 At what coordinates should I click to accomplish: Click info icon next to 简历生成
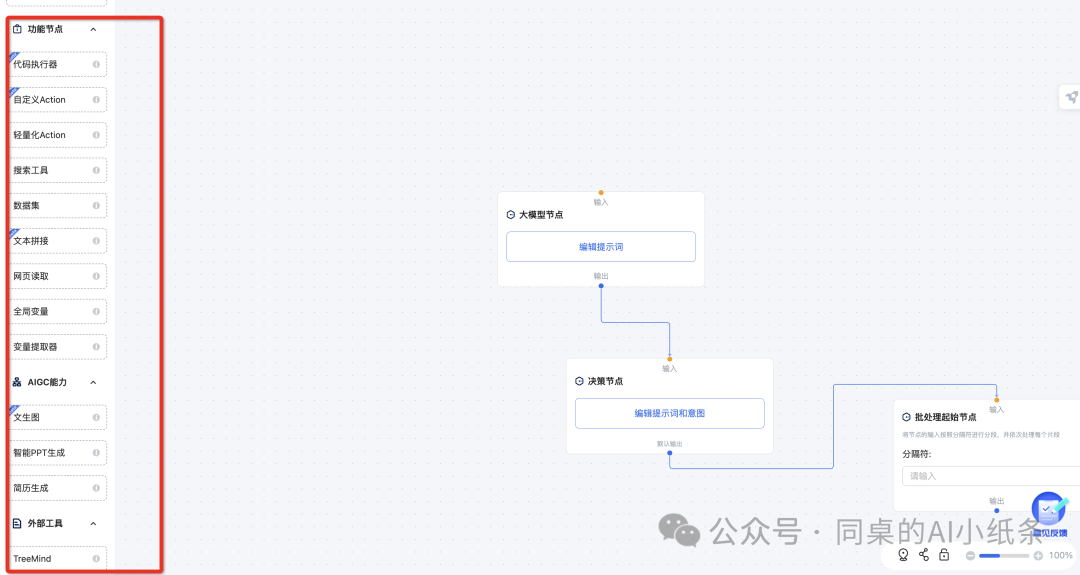96,488
